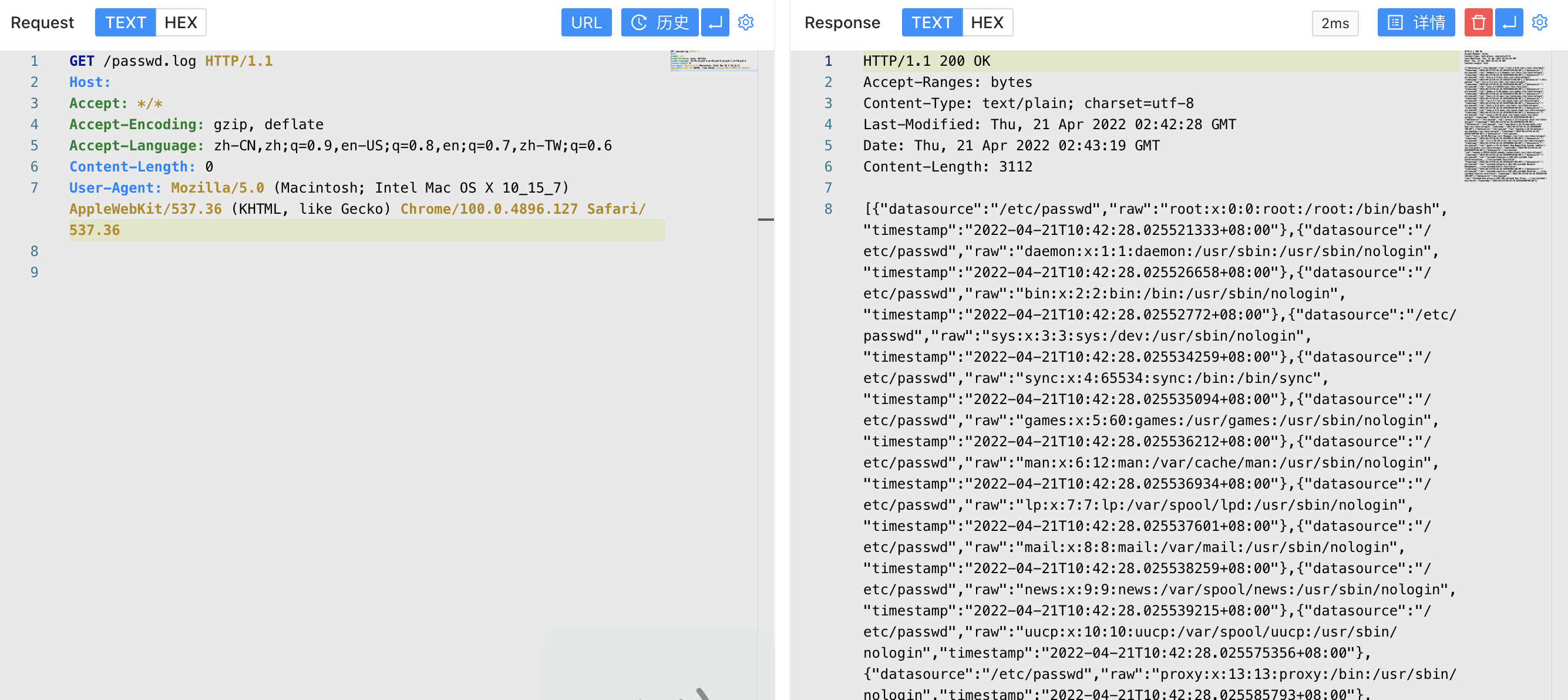Click the Request editor scrollbar marker
The image size is (1568, 700).
[x=766, y=219]
